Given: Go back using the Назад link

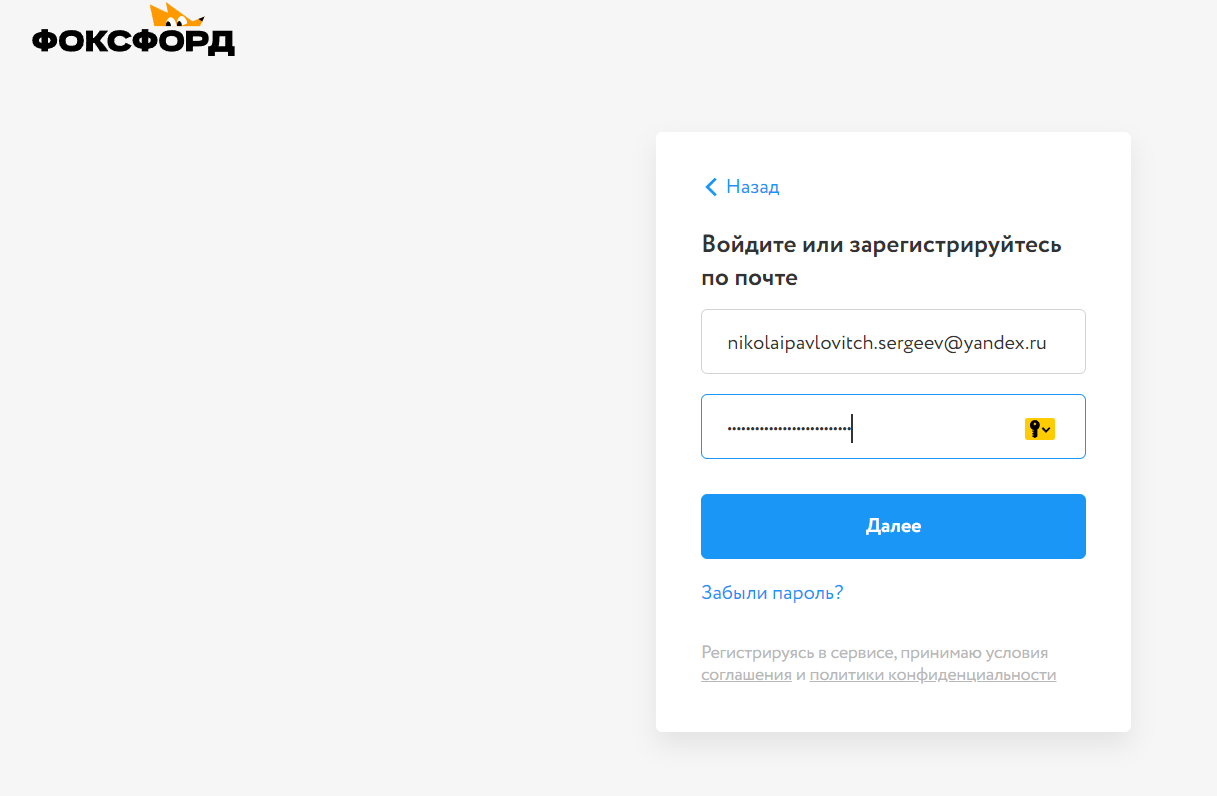Looking at the screenshot, I should tap(752, 187).
